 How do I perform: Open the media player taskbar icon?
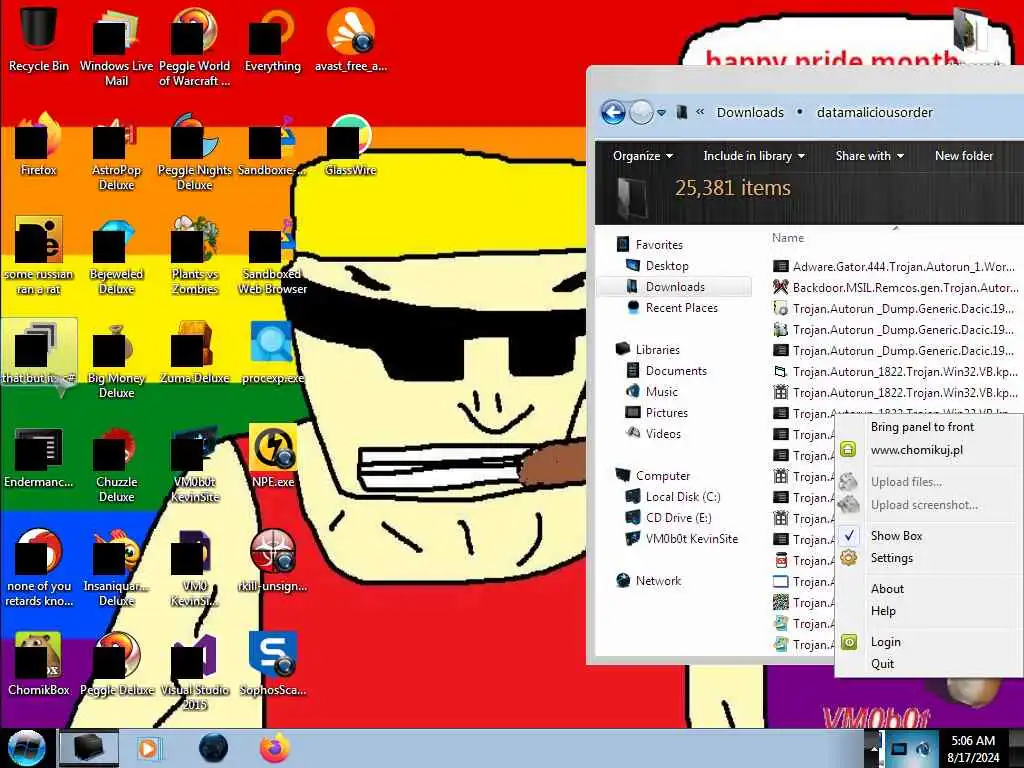(149, 748)
